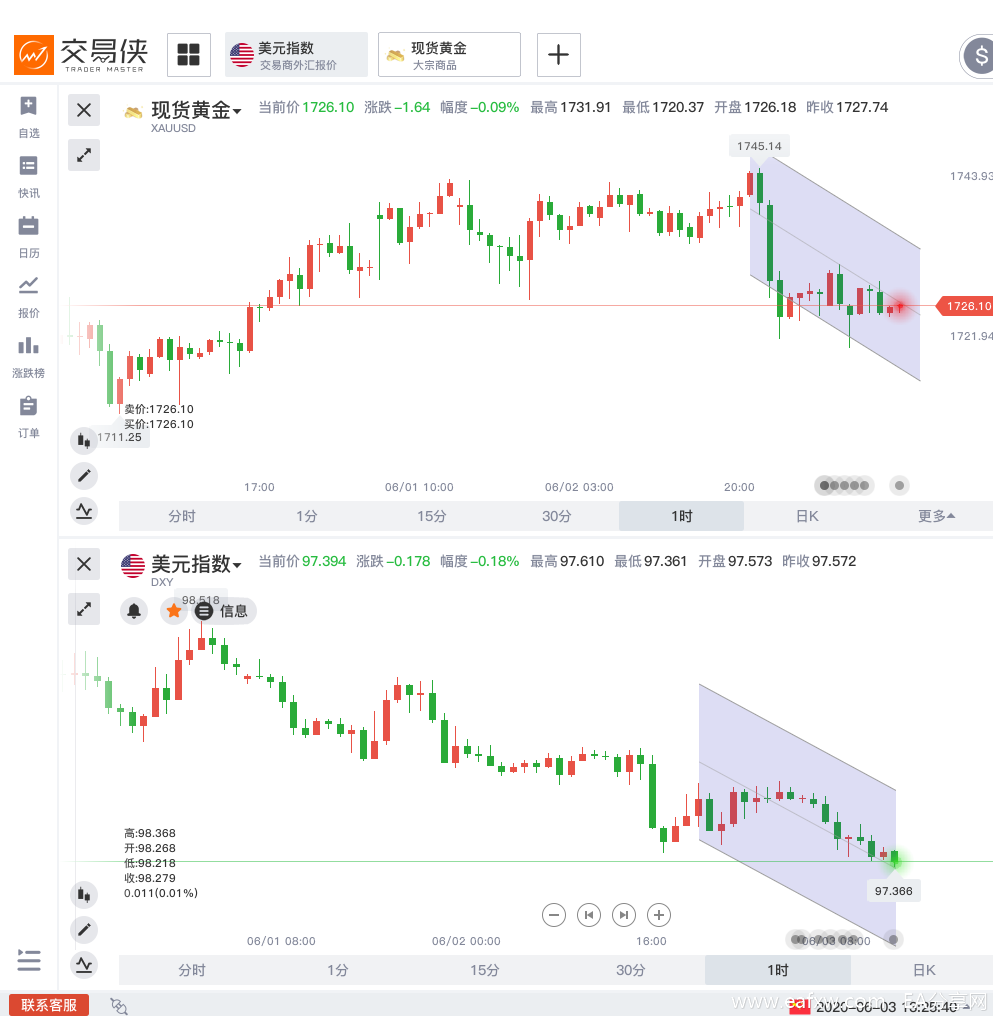Expand the 更多 timeframe options

936,516
